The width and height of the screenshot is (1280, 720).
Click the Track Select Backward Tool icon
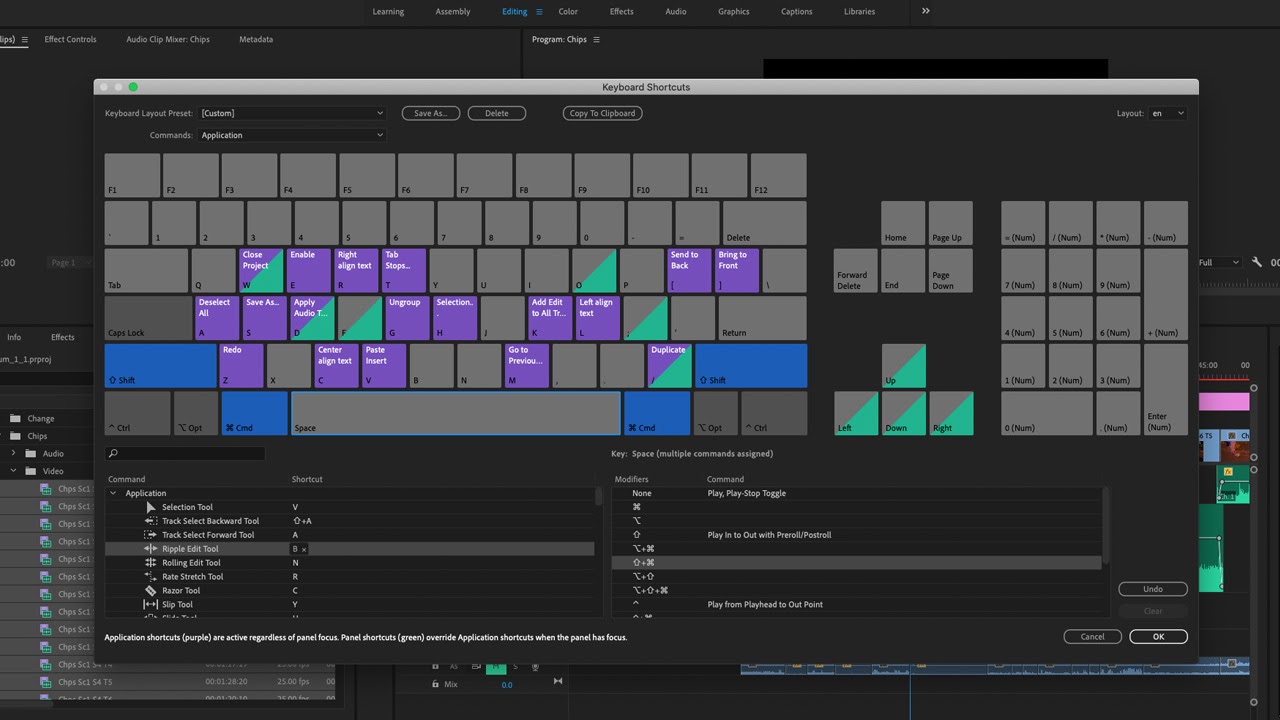tap(151, 521)
